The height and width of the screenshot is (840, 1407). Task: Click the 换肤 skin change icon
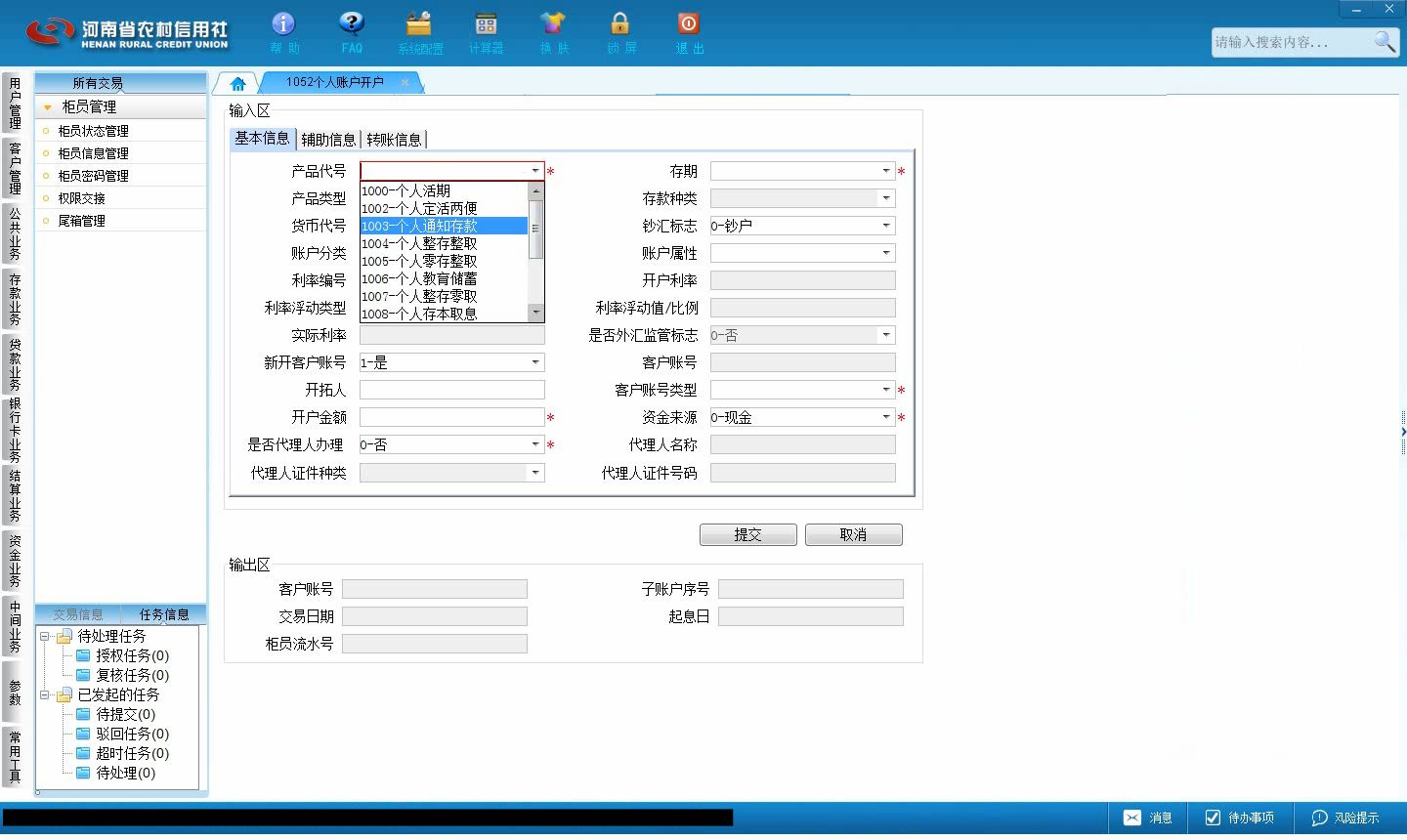tap(553, 32)
